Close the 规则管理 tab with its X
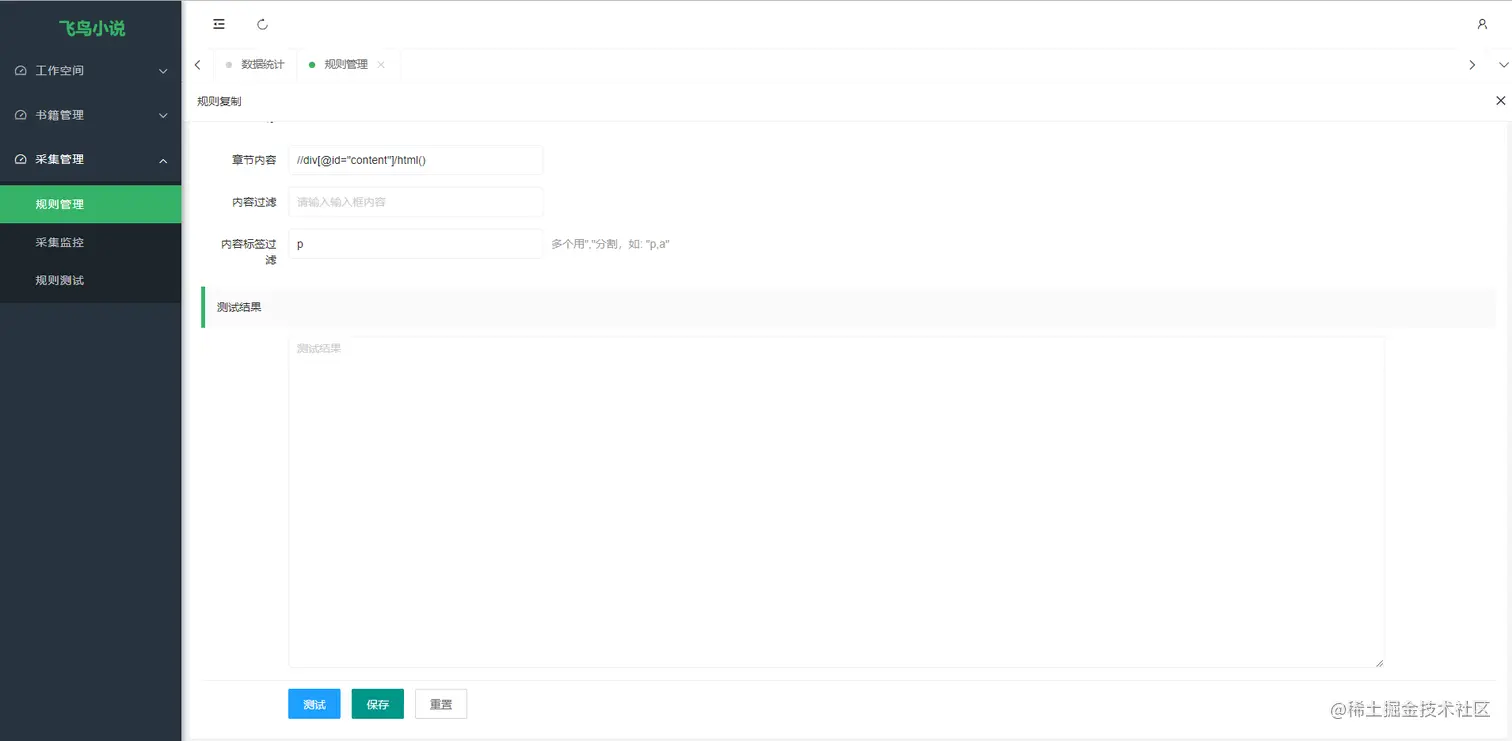The height and width of the screenshot is (741, 1512). tap(381, 65)
